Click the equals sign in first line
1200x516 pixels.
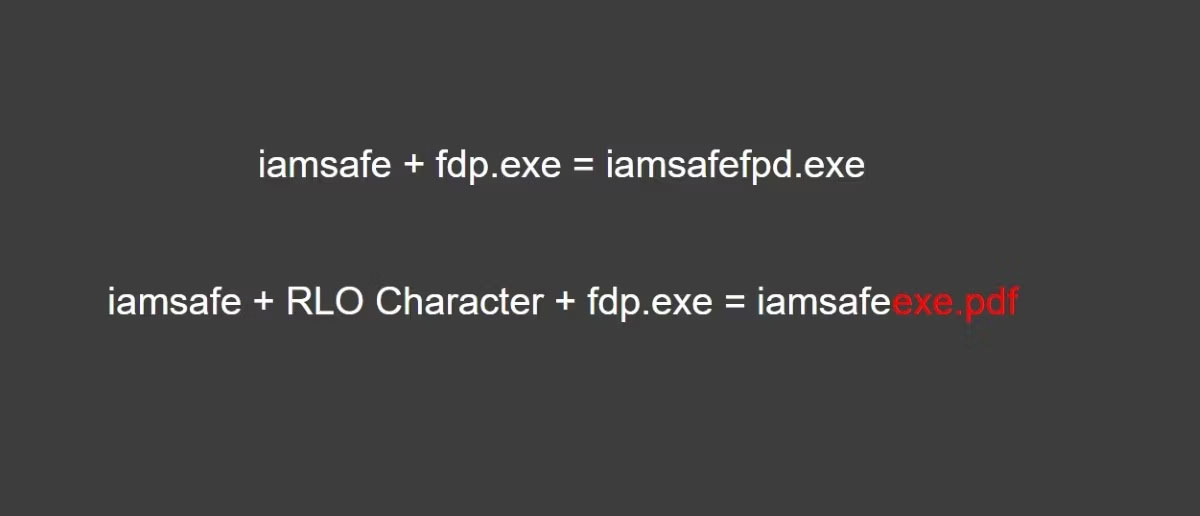click(583, 165)
